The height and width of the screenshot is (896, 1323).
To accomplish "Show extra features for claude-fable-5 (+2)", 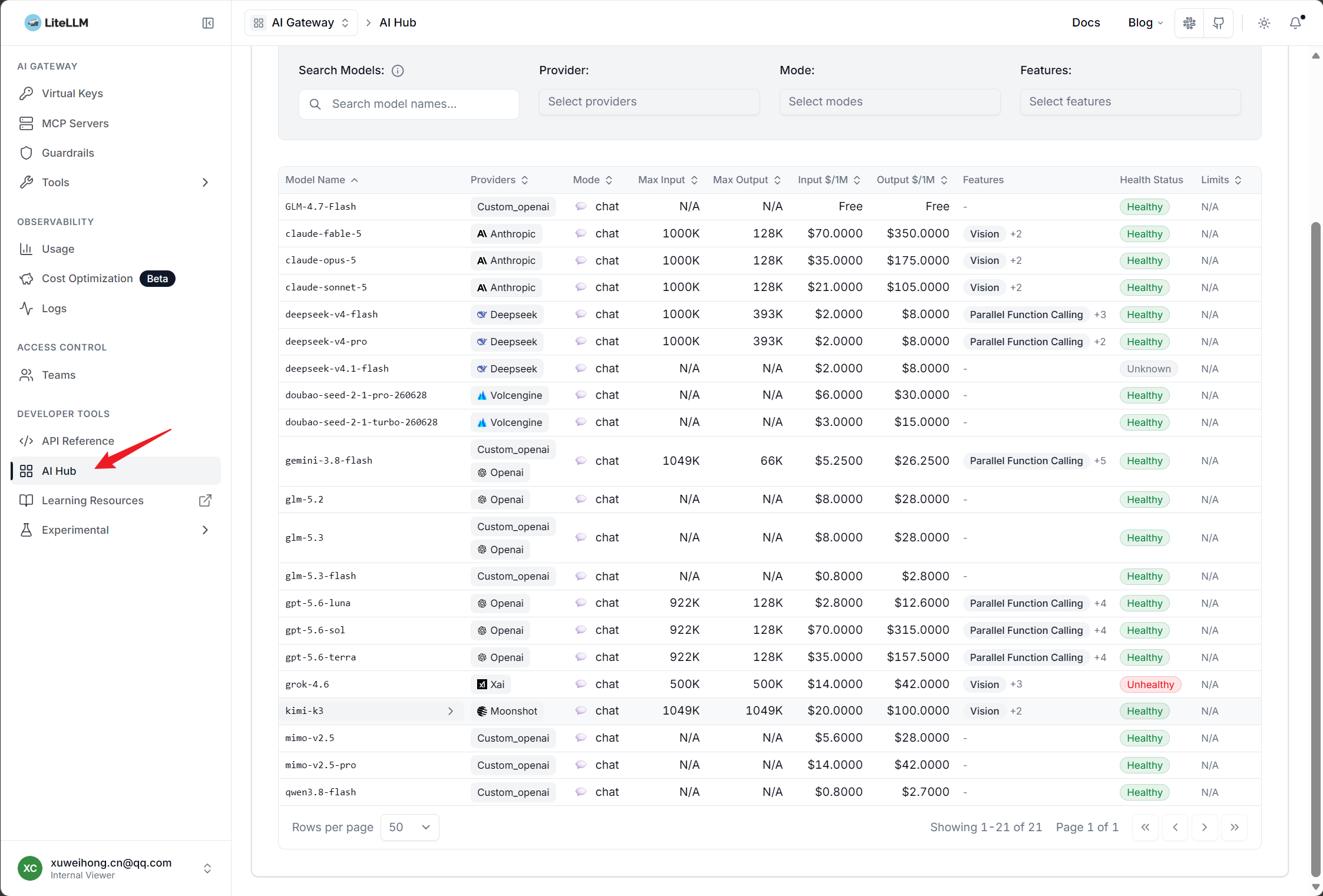I will click(x=1016, y=234).
